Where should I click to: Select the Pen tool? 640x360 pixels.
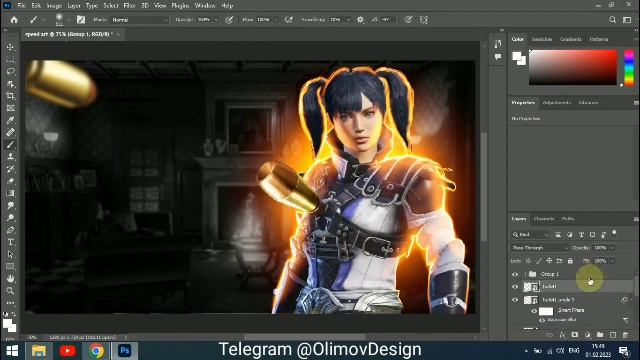coord(11,230)
